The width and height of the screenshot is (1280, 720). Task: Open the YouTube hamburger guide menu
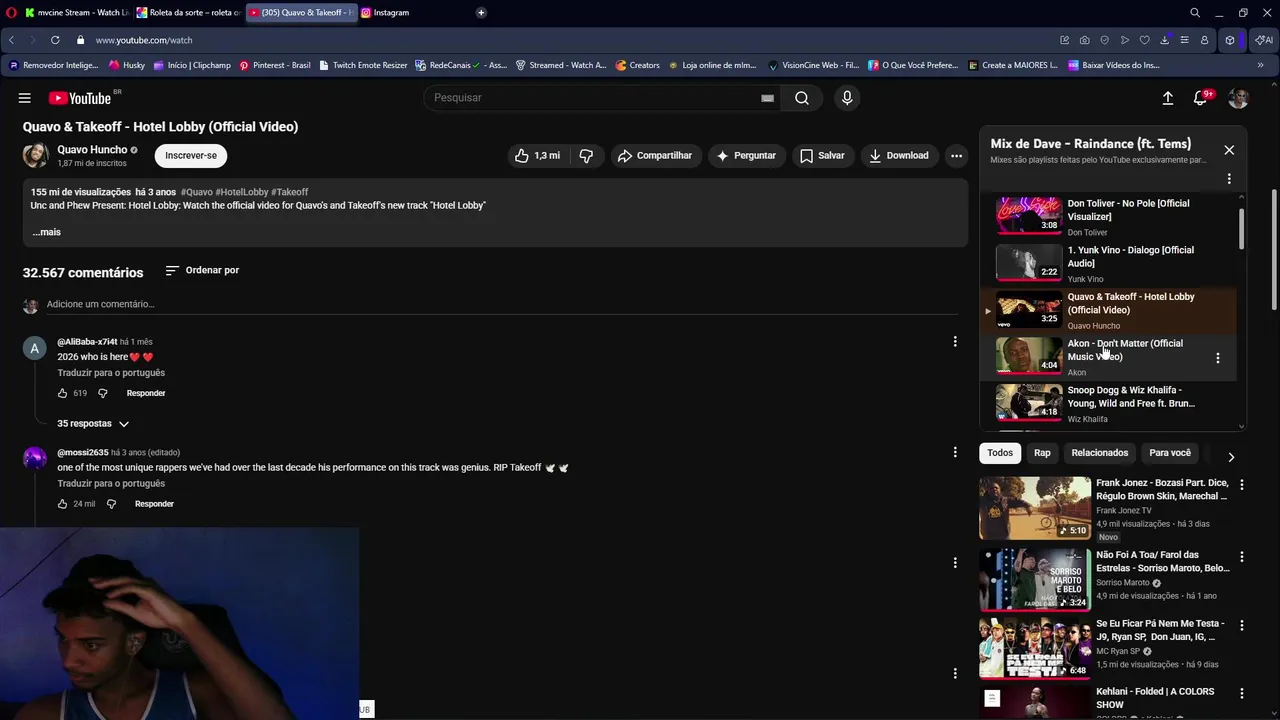24,98
